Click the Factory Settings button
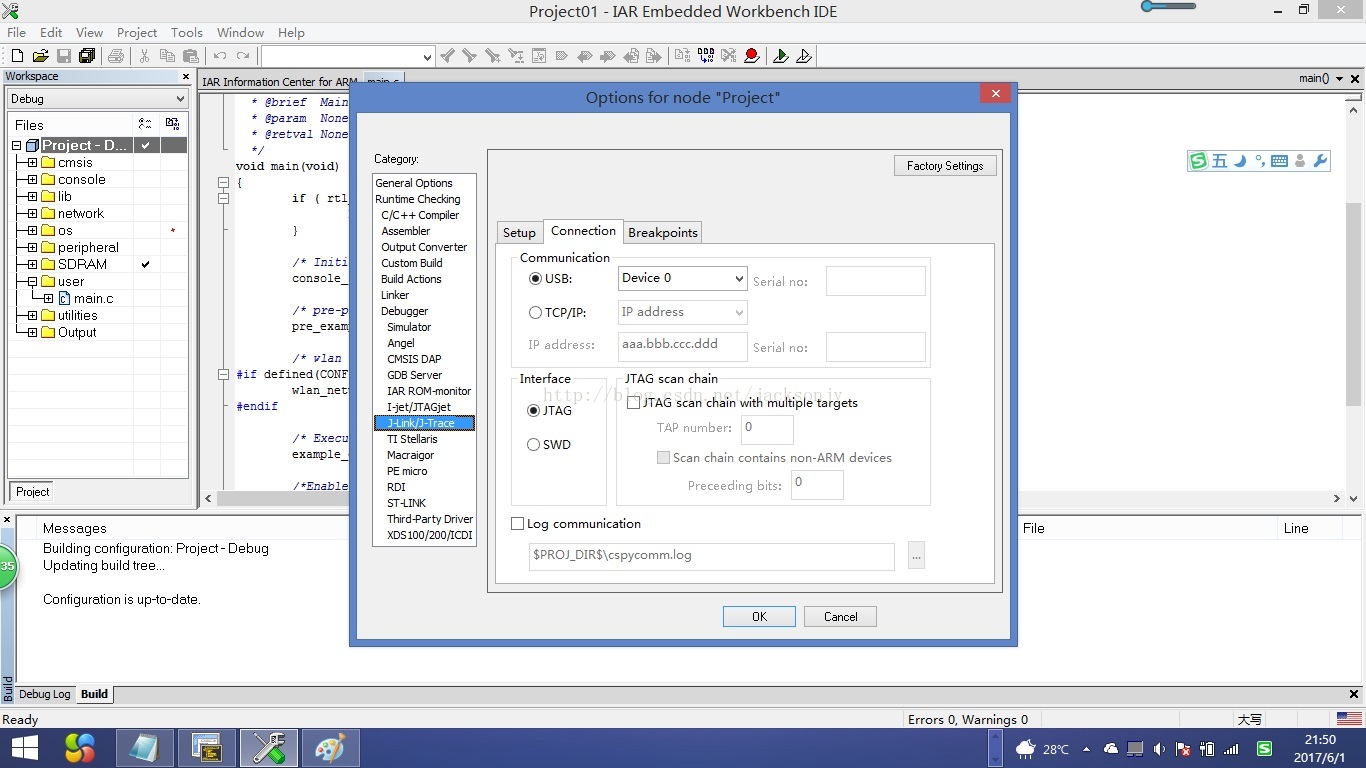 pos(945,166)
